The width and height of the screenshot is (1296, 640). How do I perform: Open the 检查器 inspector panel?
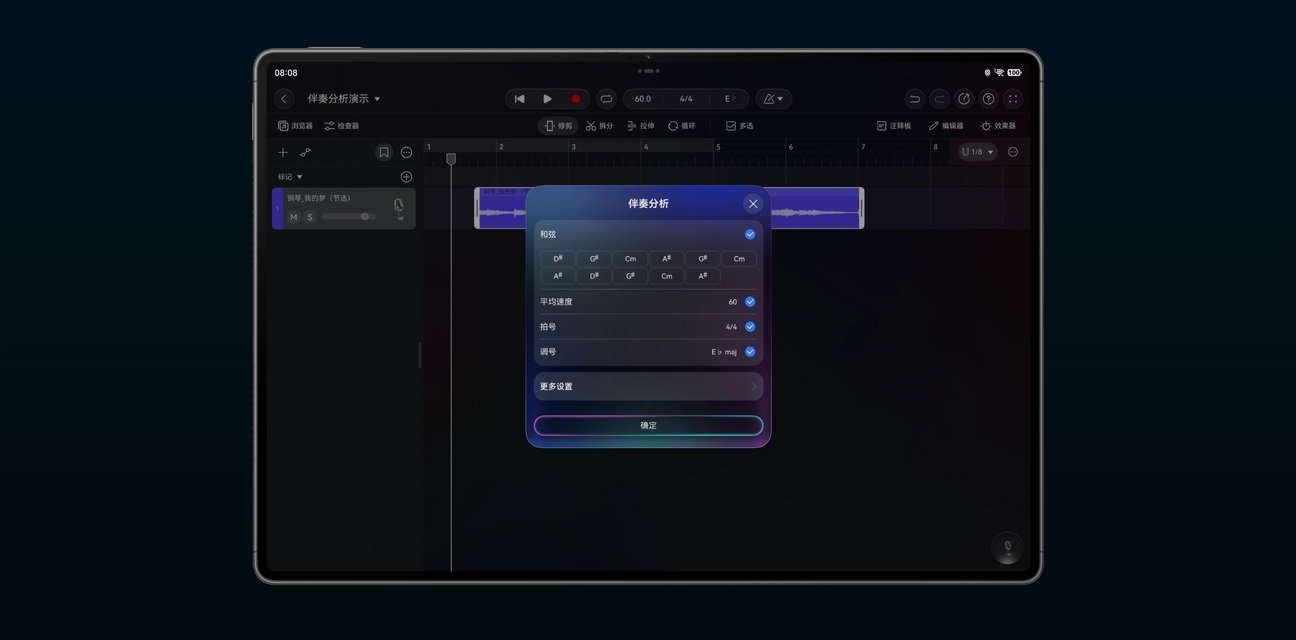341,126
